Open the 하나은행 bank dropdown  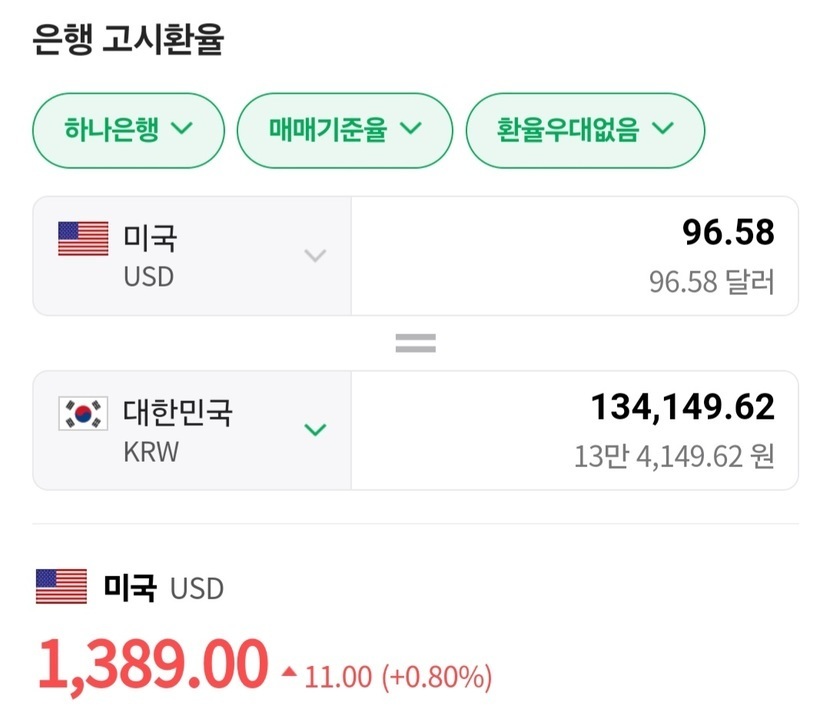(x=128, y=130)
